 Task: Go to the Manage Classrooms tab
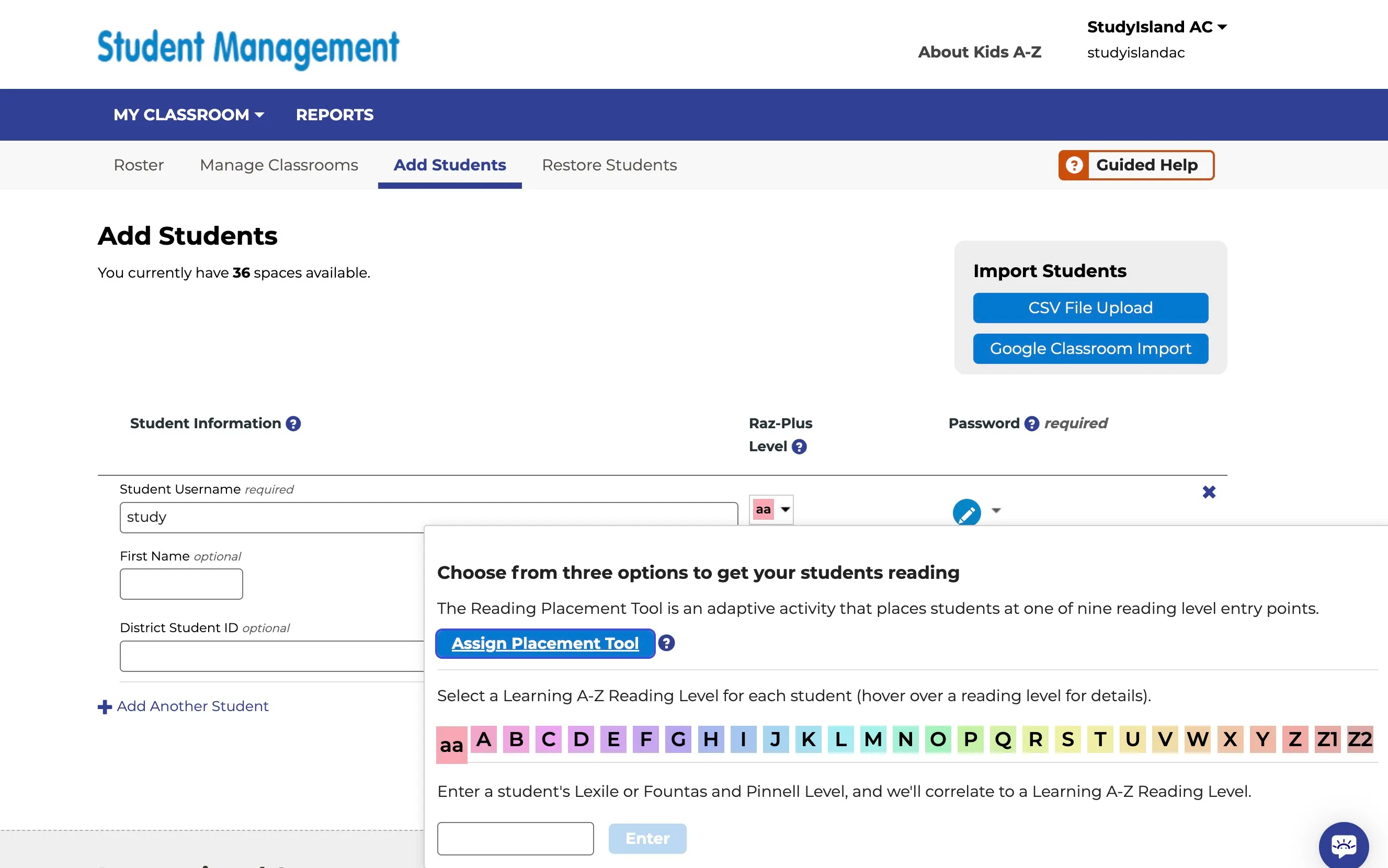pos(279,165)
